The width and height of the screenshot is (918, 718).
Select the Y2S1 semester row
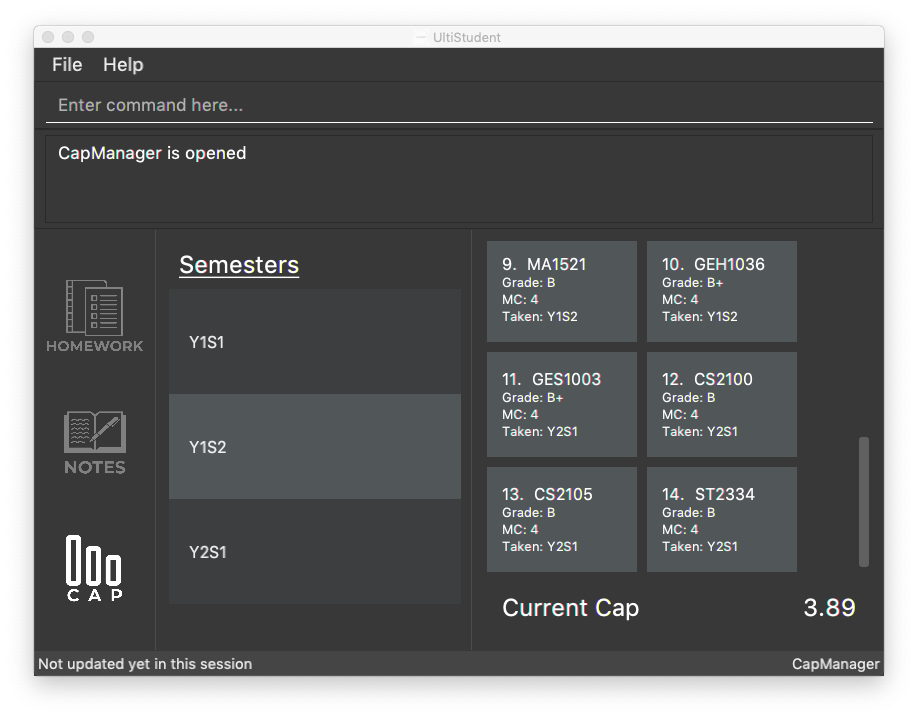point(315,552)
